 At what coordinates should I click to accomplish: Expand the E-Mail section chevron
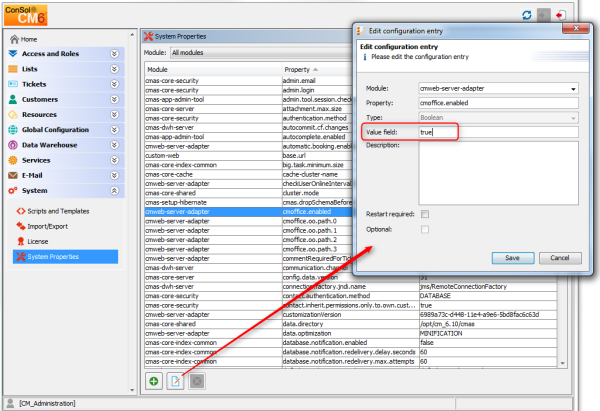click(114, 175)
